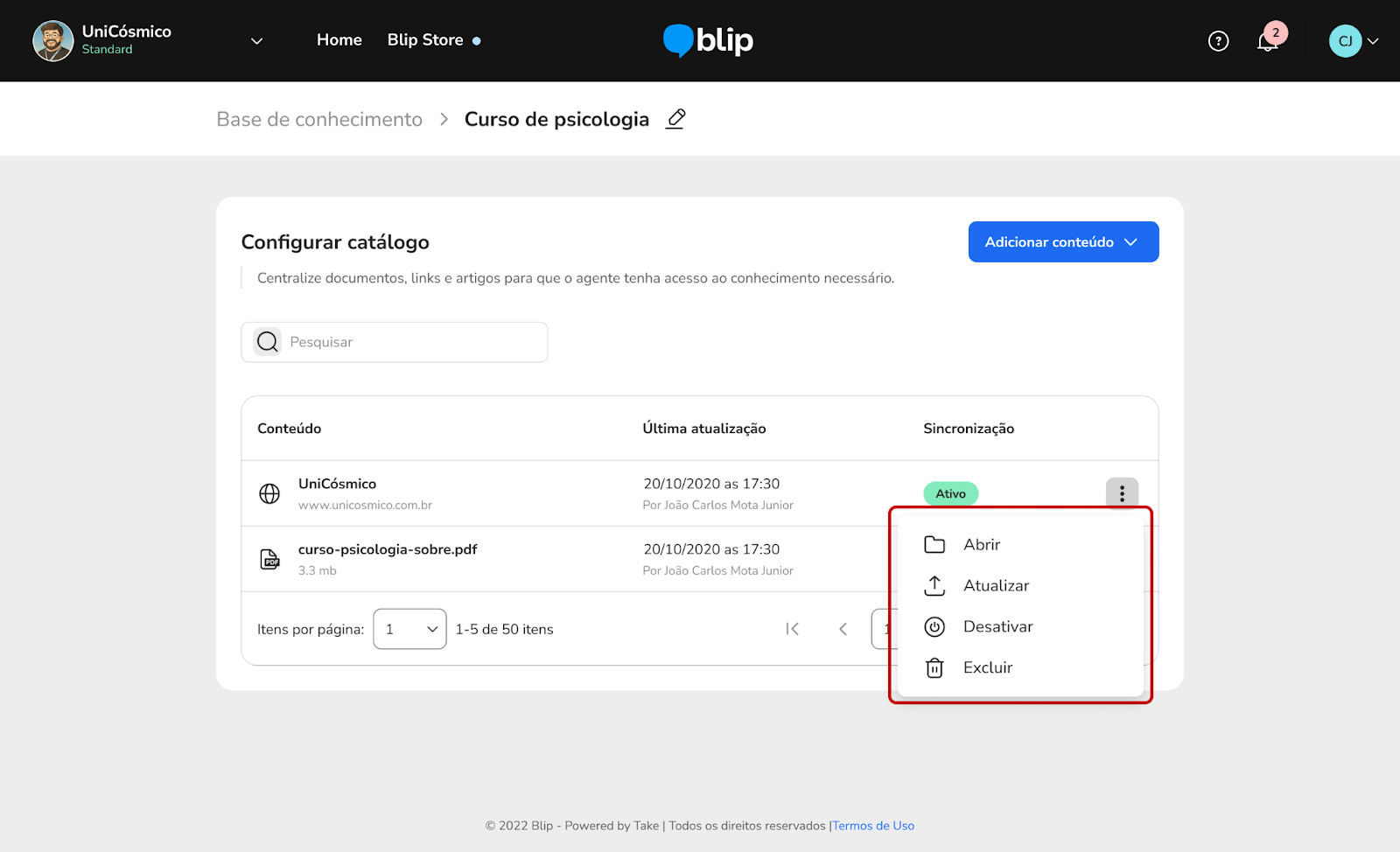Screen dimensions: 1400x852
Task: Expand the UniCósmico account switcher chevron
Action: point(256,41)
